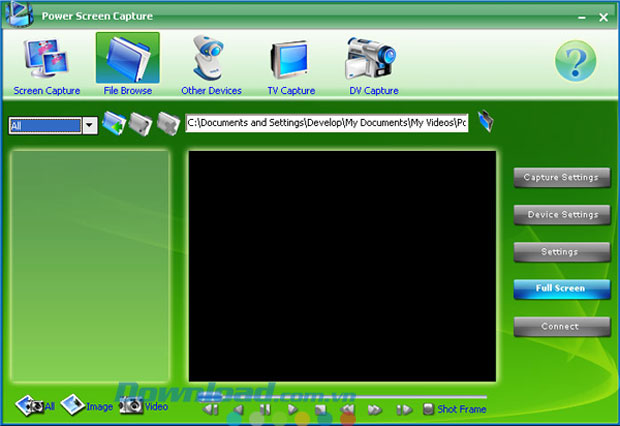Open the TV Capture mode
Viewport: 620px width, 426px height.
pyautogui.click(x=291, y=66)
